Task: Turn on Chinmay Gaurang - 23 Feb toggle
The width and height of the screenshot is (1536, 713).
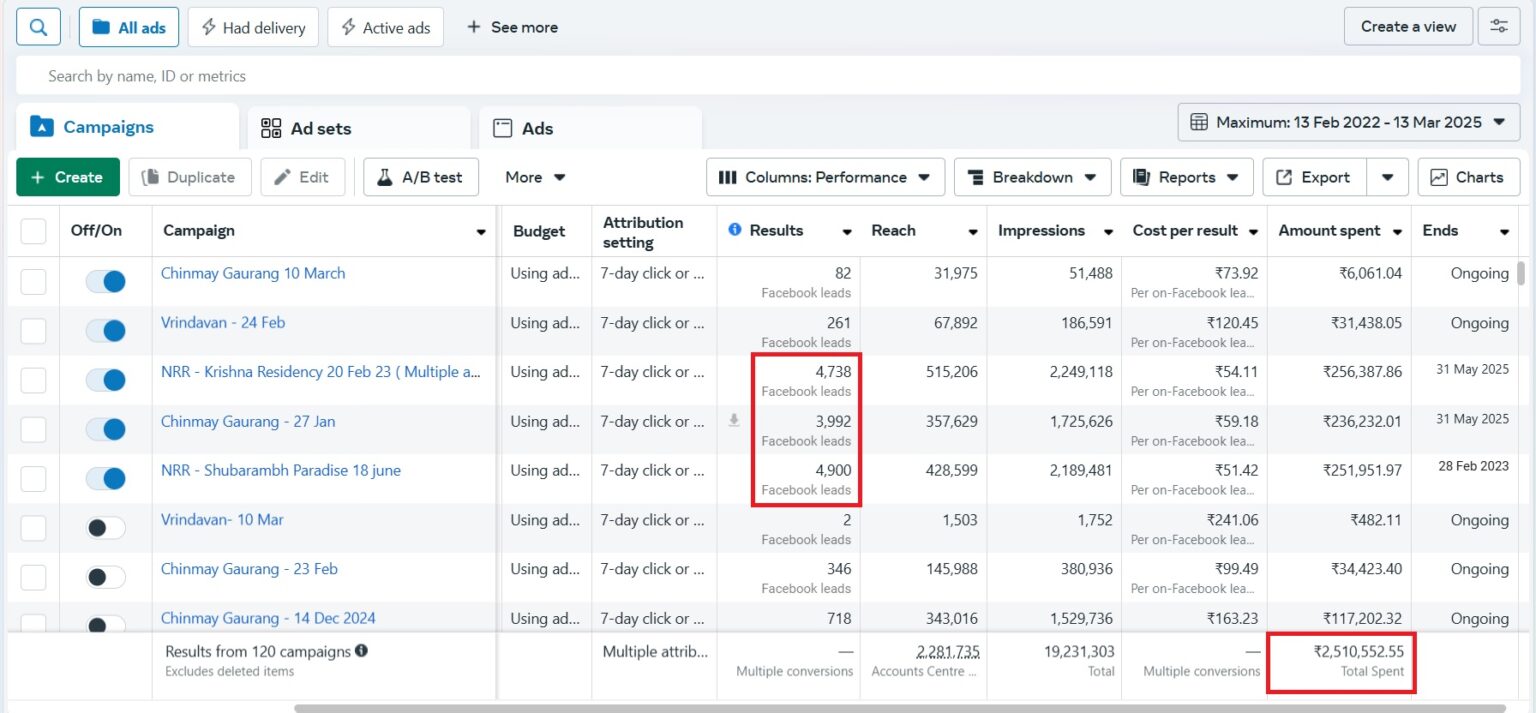Action: (x=105, y=577)
